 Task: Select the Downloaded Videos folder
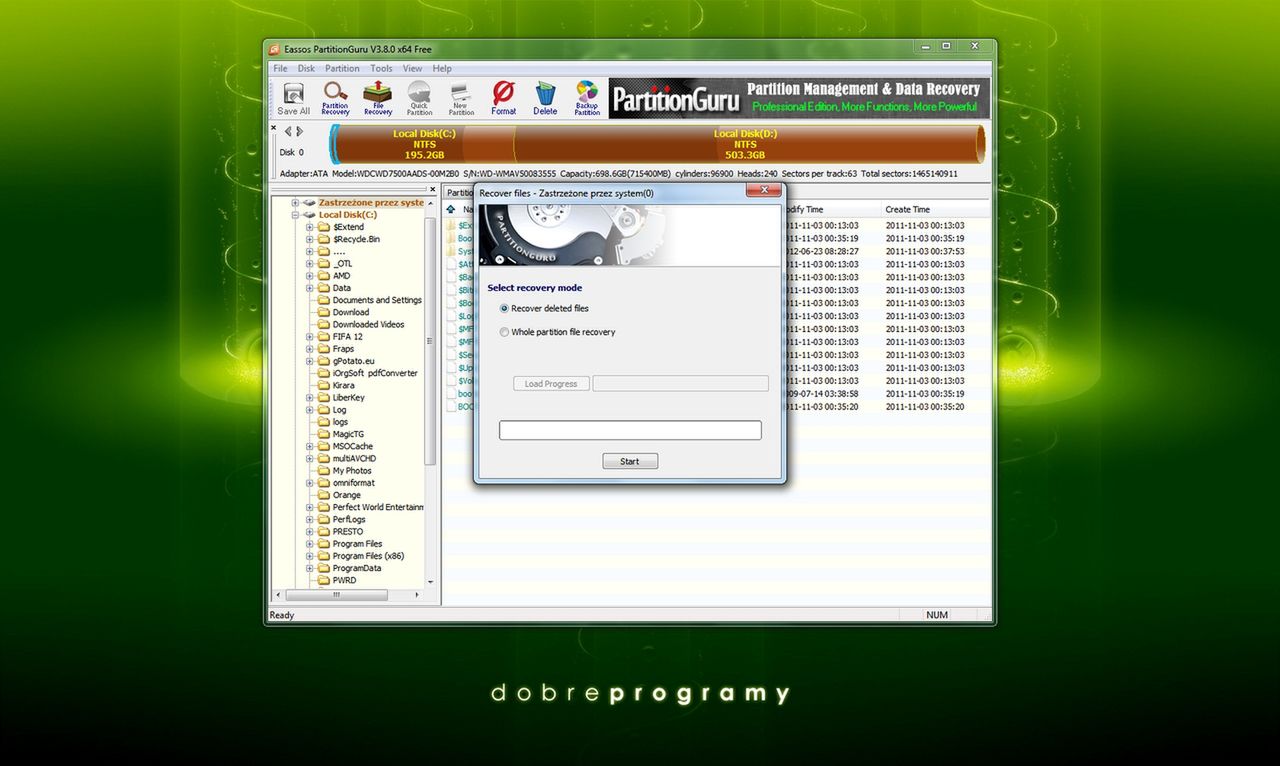click(x=368, y=324)
